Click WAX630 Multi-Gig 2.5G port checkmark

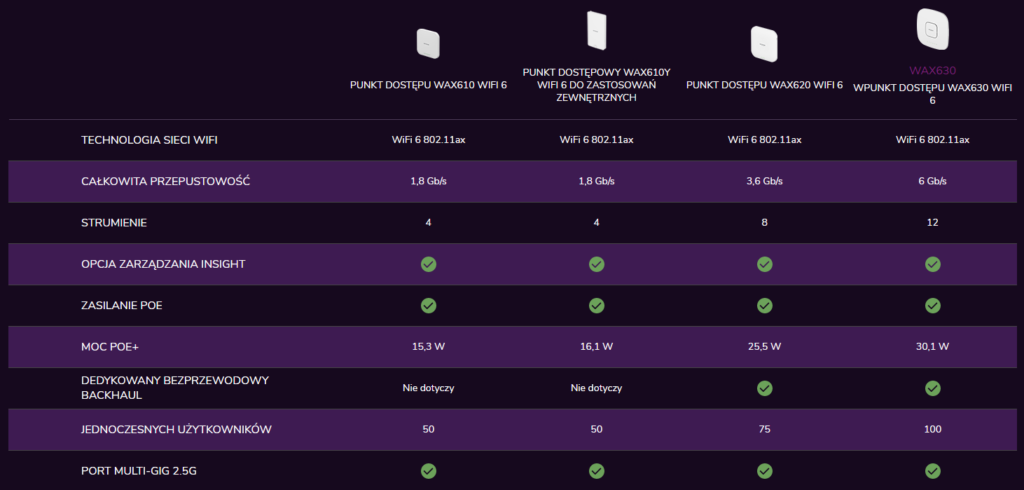[x=932, y=470]
